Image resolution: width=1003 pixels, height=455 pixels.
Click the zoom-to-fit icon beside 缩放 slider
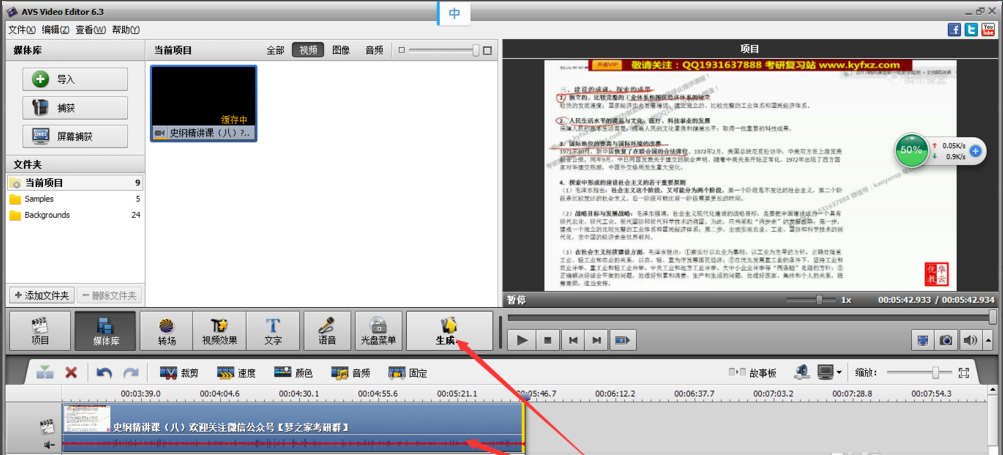pos(964,372)
